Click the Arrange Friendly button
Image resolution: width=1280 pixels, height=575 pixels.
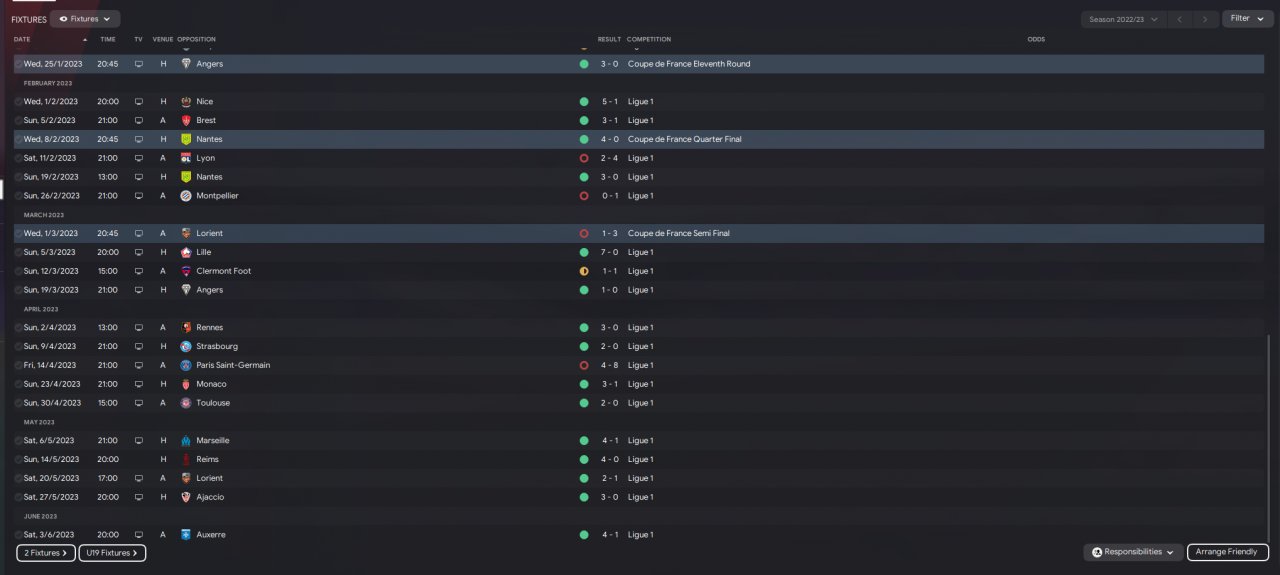[1227, 552]
